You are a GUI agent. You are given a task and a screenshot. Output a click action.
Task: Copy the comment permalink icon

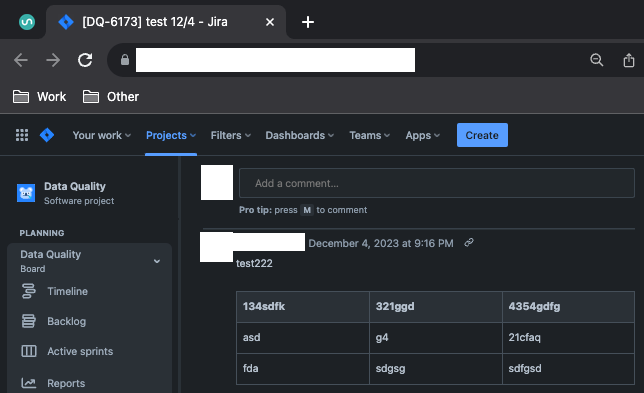[x=469, y=243]
